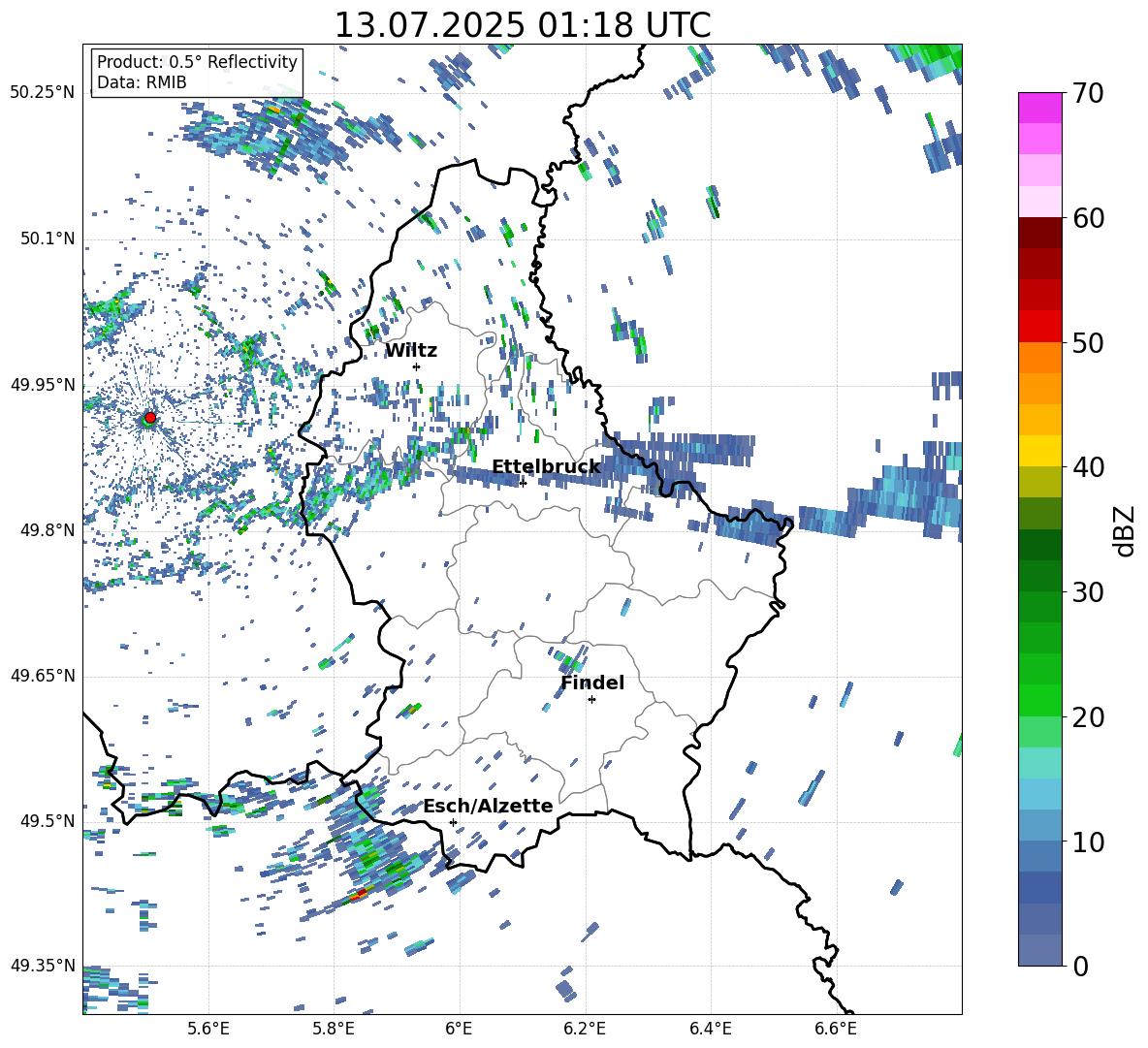Click the Product: 0.5° Reflectivity text

(197, 61)
